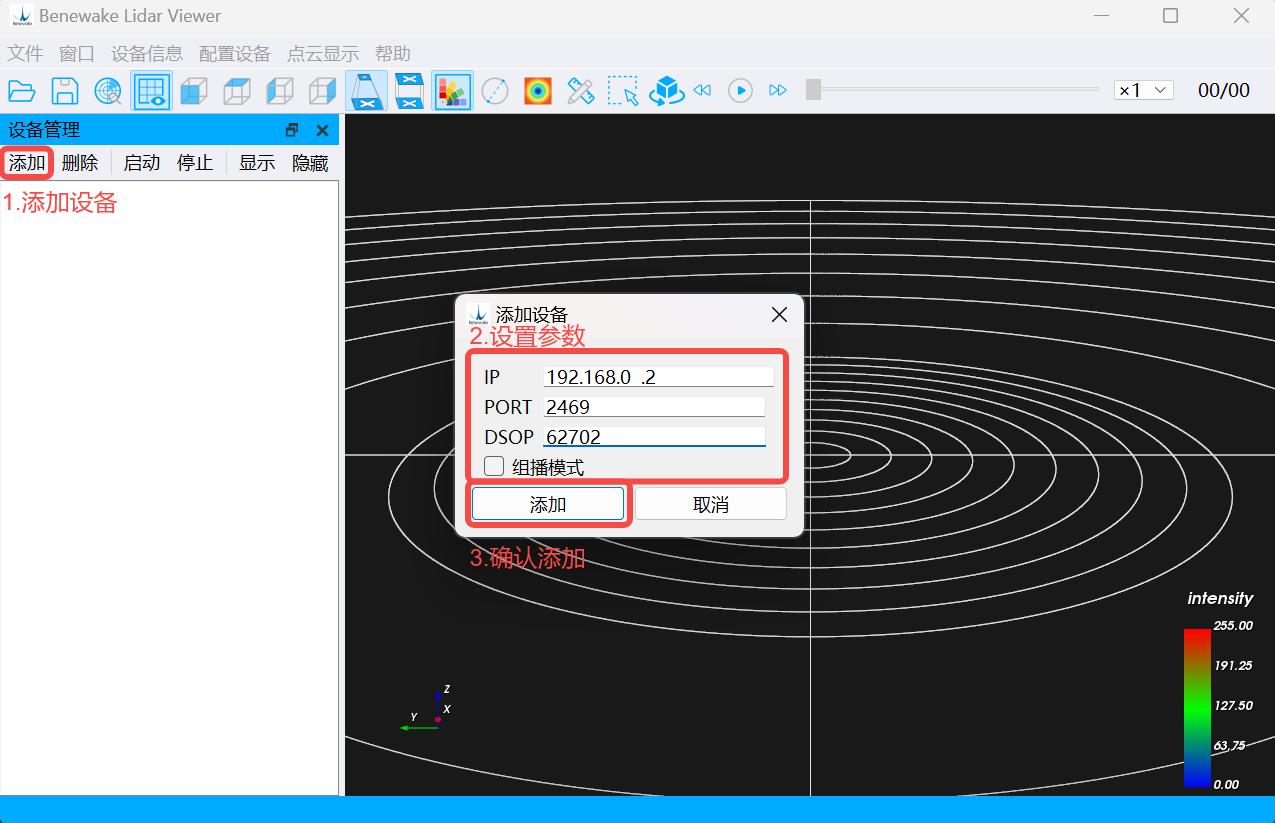
Task: Open the 帮助 menu
Action: tap(393, 54)
